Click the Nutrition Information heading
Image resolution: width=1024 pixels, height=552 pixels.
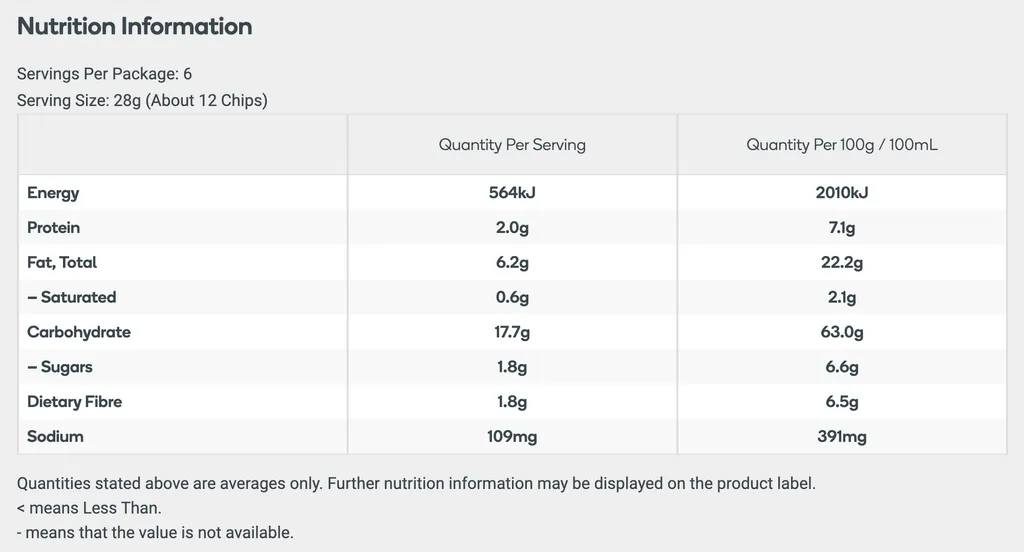[135, 26]
